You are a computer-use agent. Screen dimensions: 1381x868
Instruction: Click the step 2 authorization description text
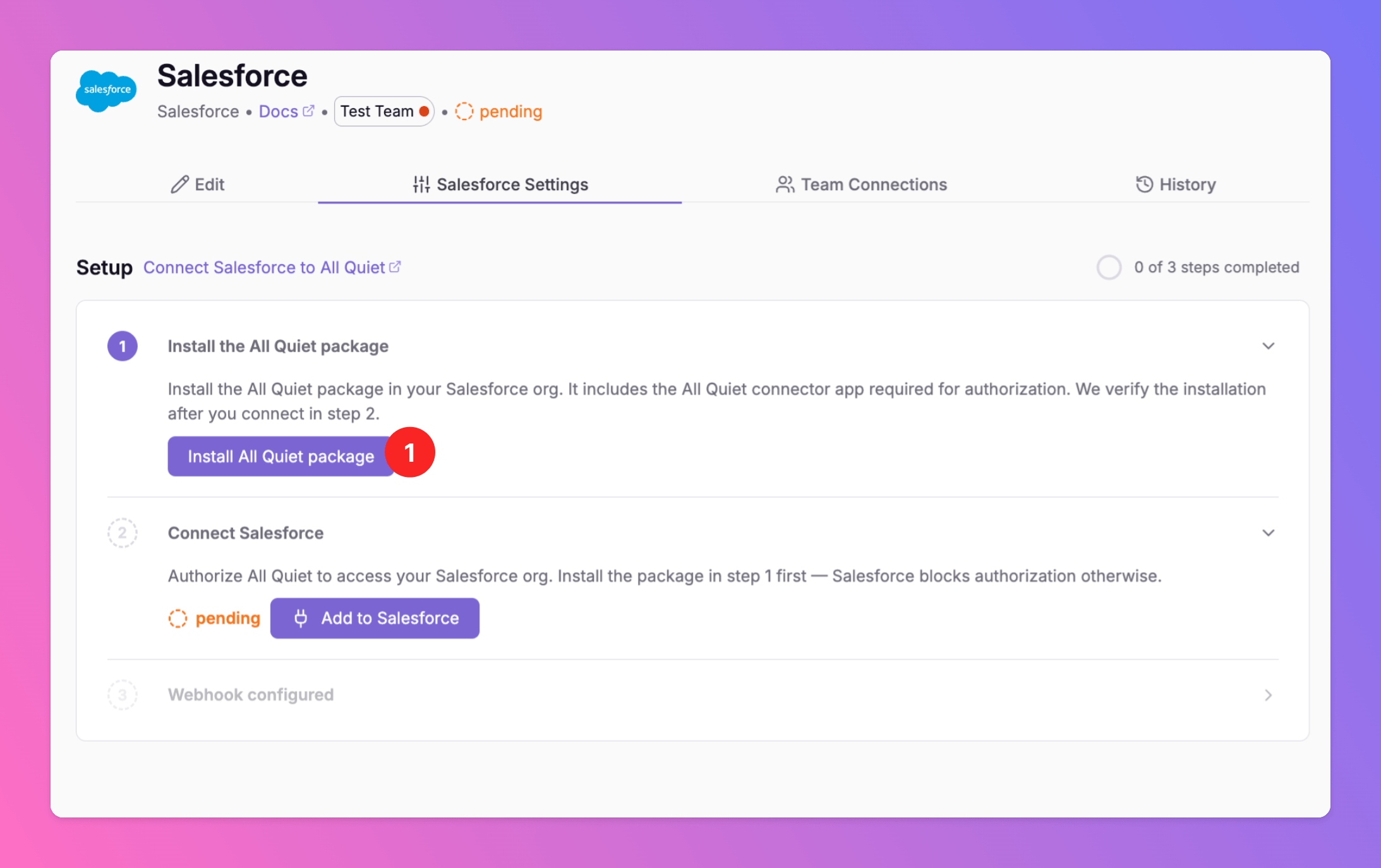click(665, 576)
